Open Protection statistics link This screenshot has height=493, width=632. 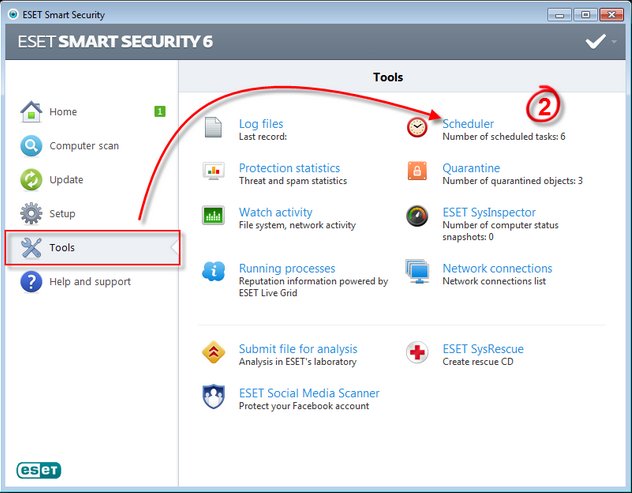tap(289, 168)
